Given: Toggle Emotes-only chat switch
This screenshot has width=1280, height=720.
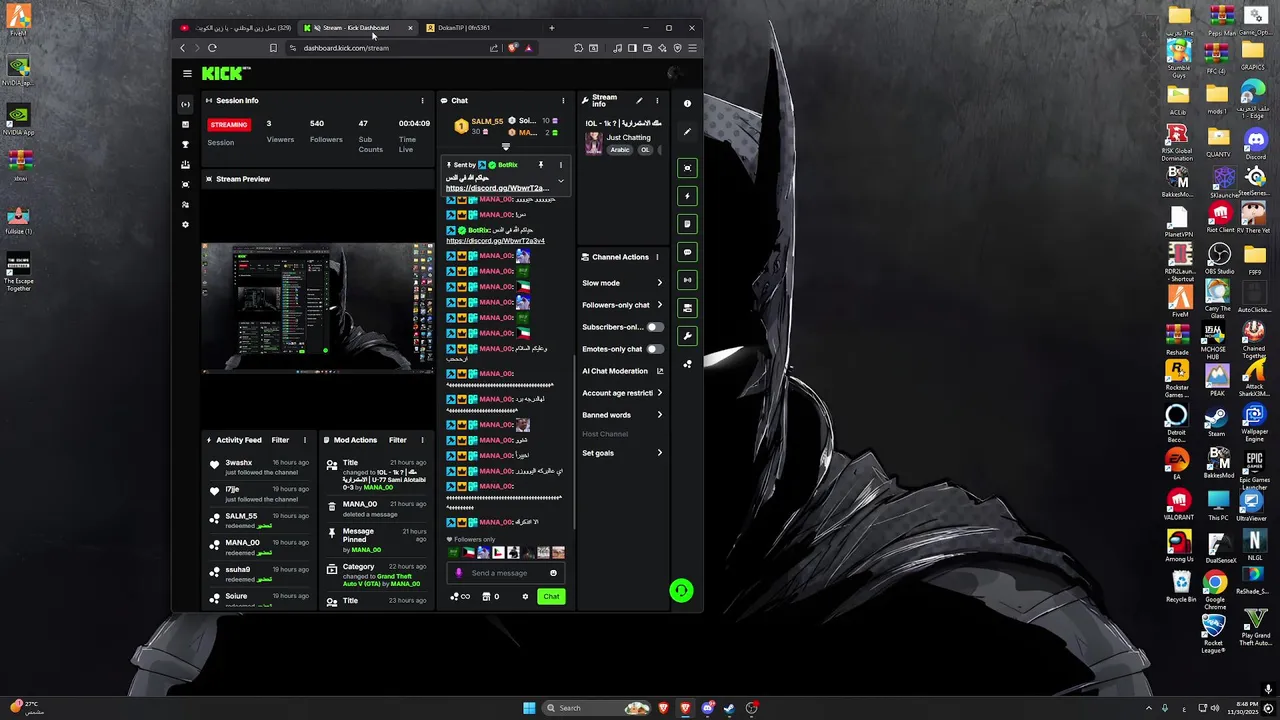Looking at the screenshot, I should pyautogui.click(x=654, y=349).
